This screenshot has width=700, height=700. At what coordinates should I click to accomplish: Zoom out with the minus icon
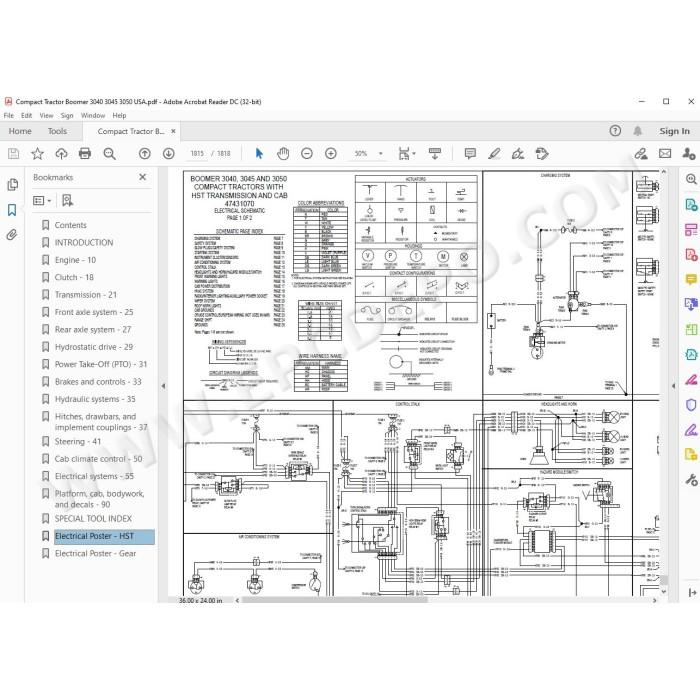[307, 154]
